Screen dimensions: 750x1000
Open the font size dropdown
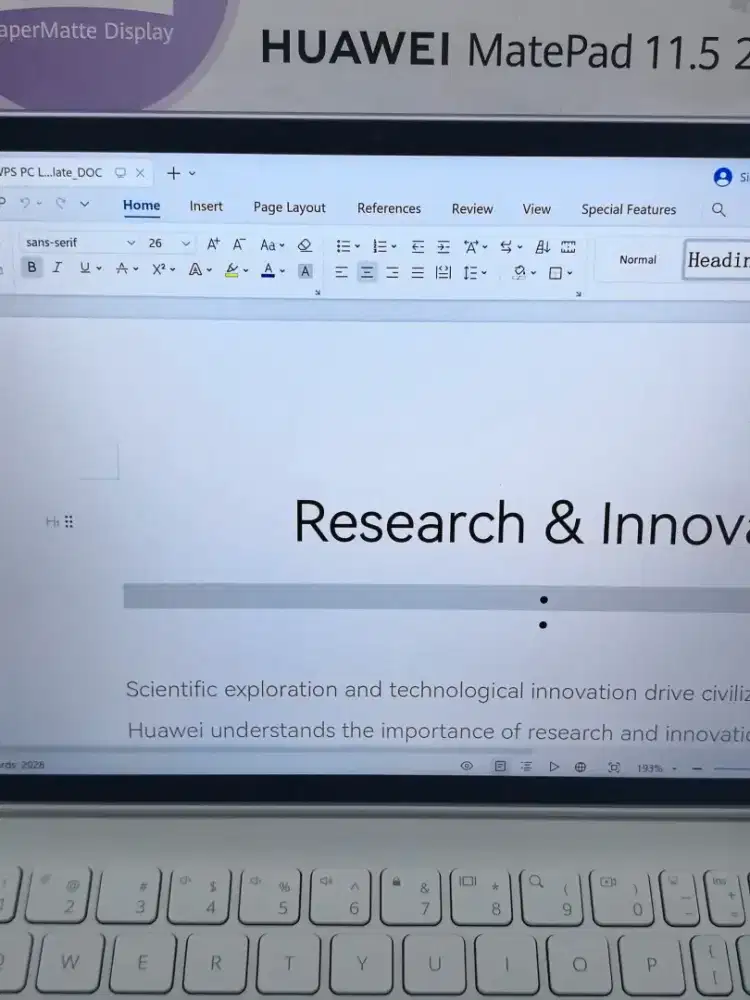[186, 244]
